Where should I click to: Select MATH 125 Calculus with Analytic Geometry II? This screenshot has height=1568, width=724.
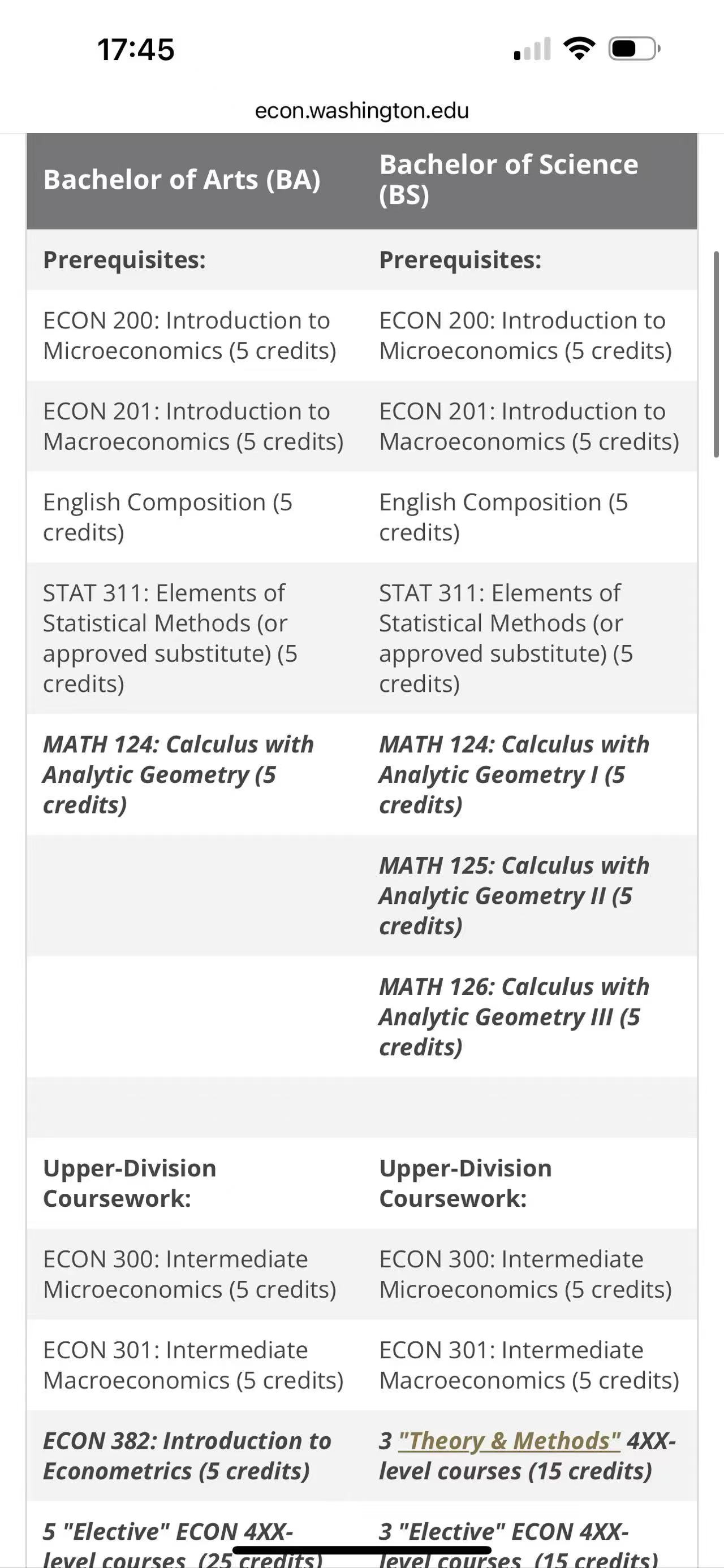click(514, 895)
